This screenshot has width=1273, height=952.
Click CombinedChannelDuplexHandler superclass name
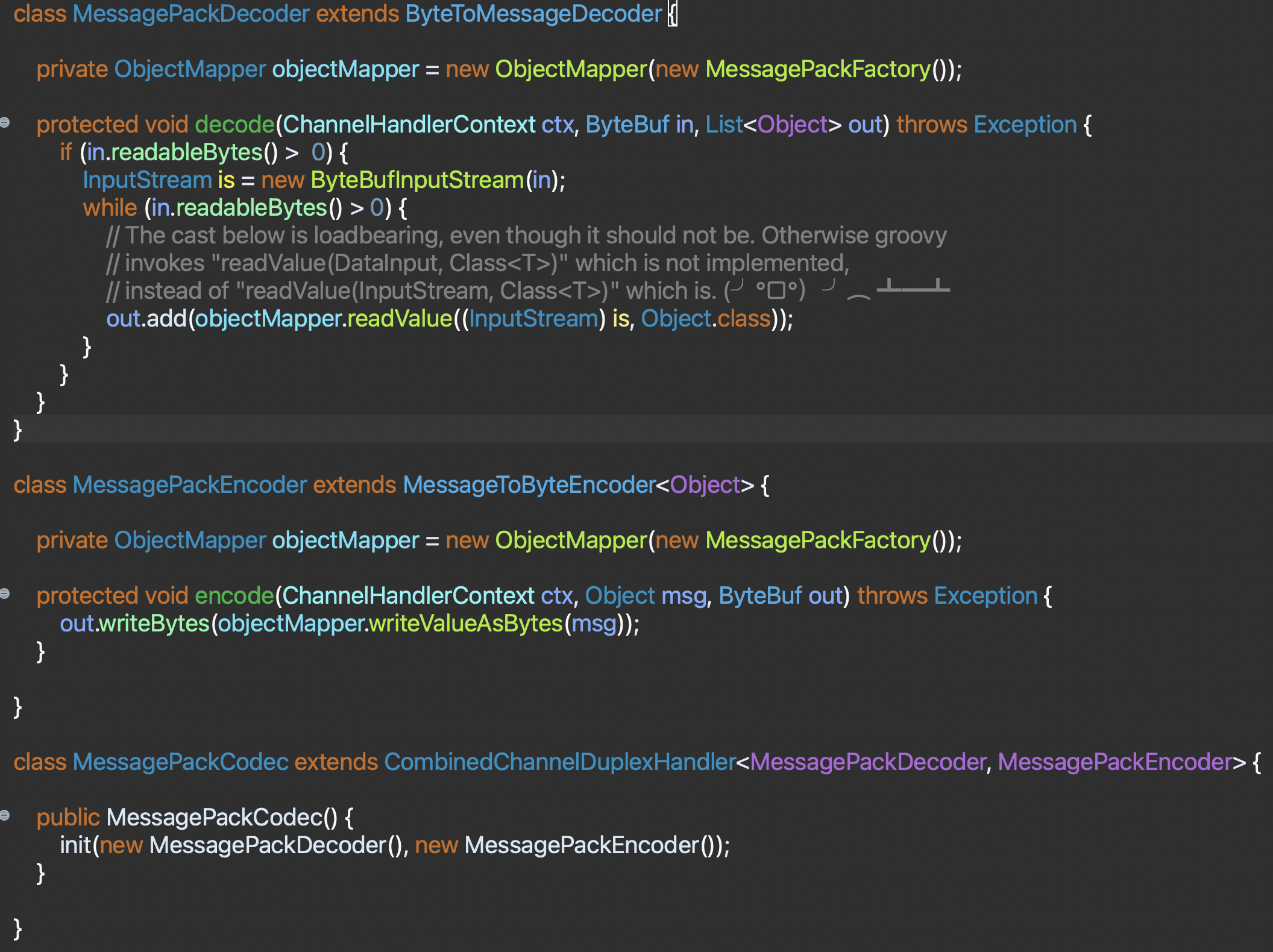coord(559,762)
